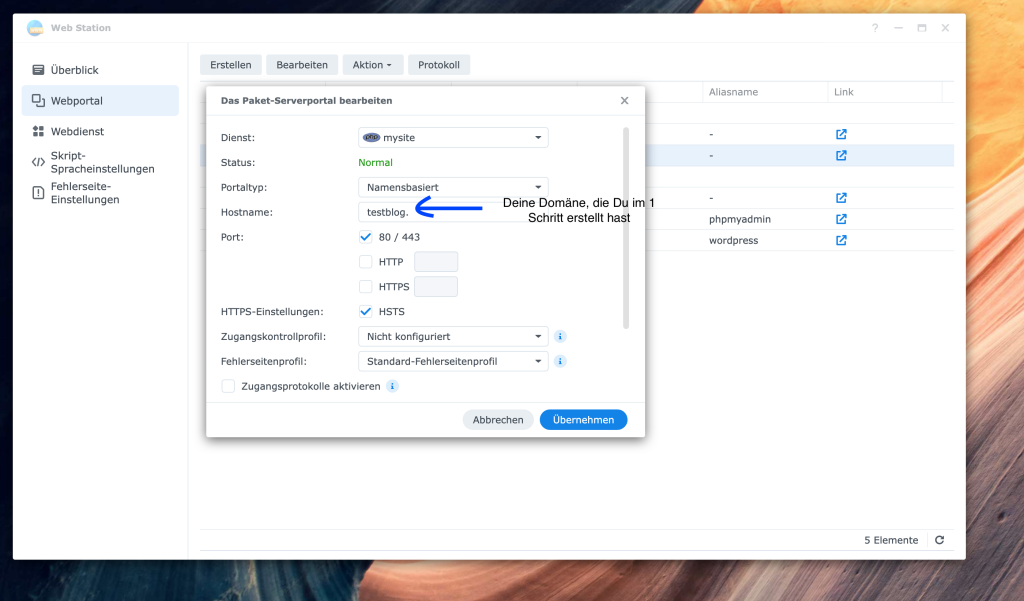Click info icon next to Fehlerseitenprofil
Screen dimensions: 1024x601
(x=560, y=361)
